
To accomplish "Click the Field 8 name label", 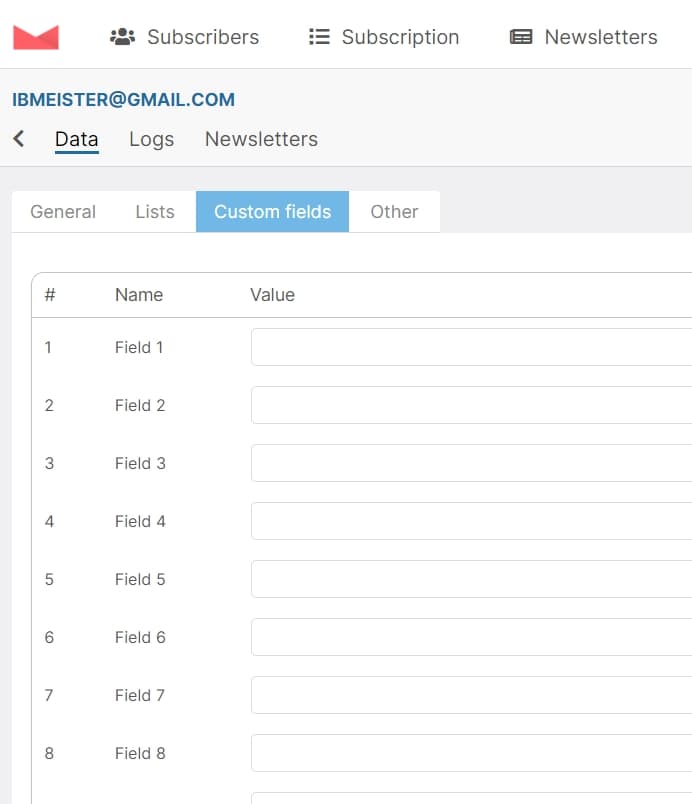I will point(140,753).
